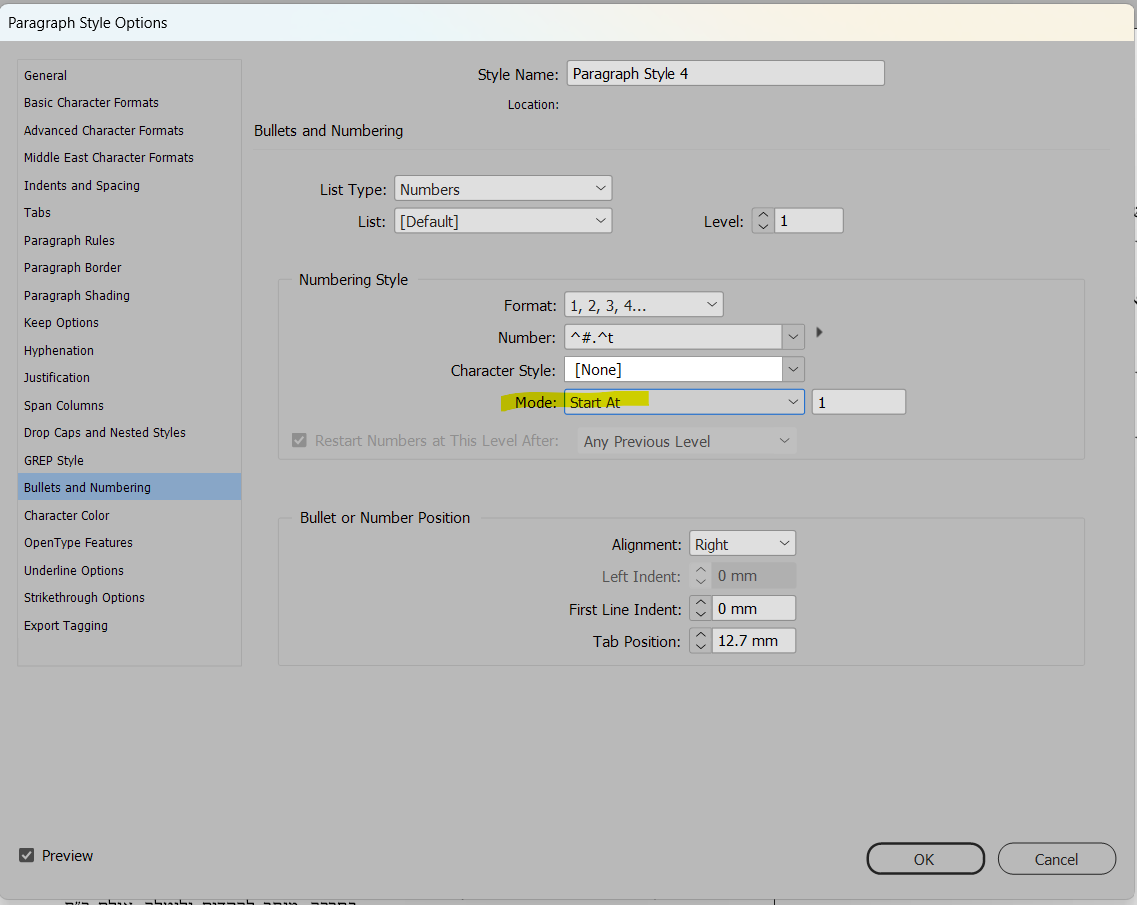Open the Any Previous Level dropdown
1137x905 pixels.
point(687,441)
